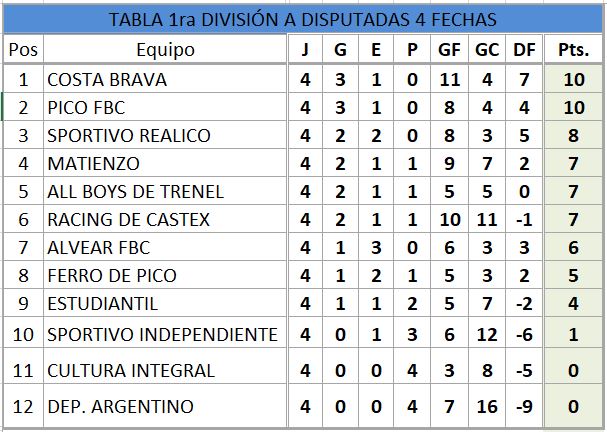The width and height of the screenshot is (607, 432).
Task: Select the Equipo column header
Action: click(165, 50)
